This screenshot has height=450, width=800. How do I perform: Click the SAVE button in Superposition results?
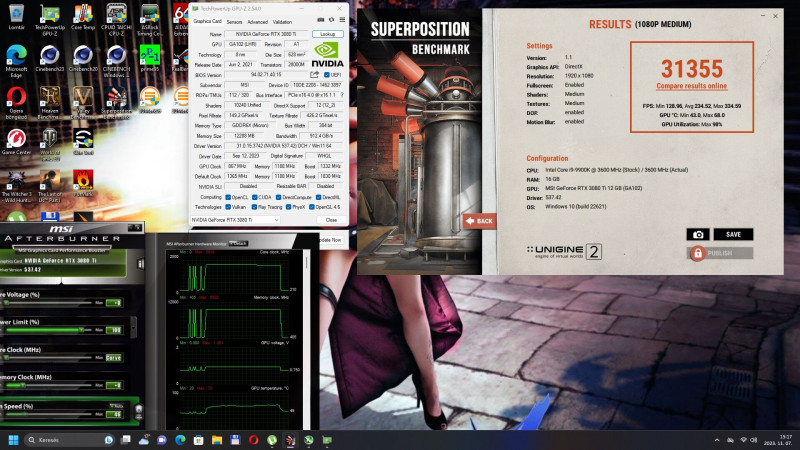(x=733, y=234)
